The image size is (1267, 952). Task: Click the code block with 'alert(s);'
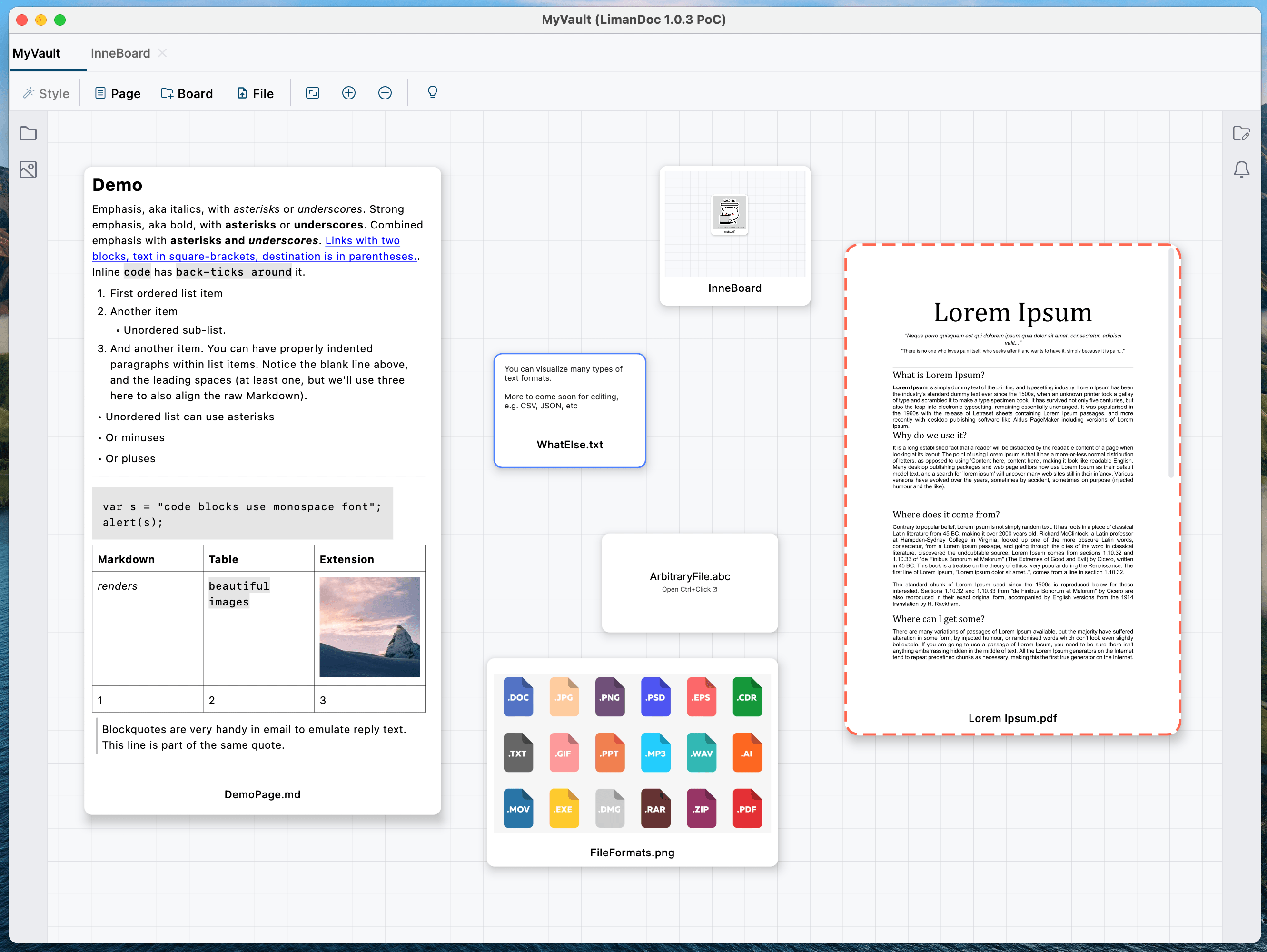point(243,514)
